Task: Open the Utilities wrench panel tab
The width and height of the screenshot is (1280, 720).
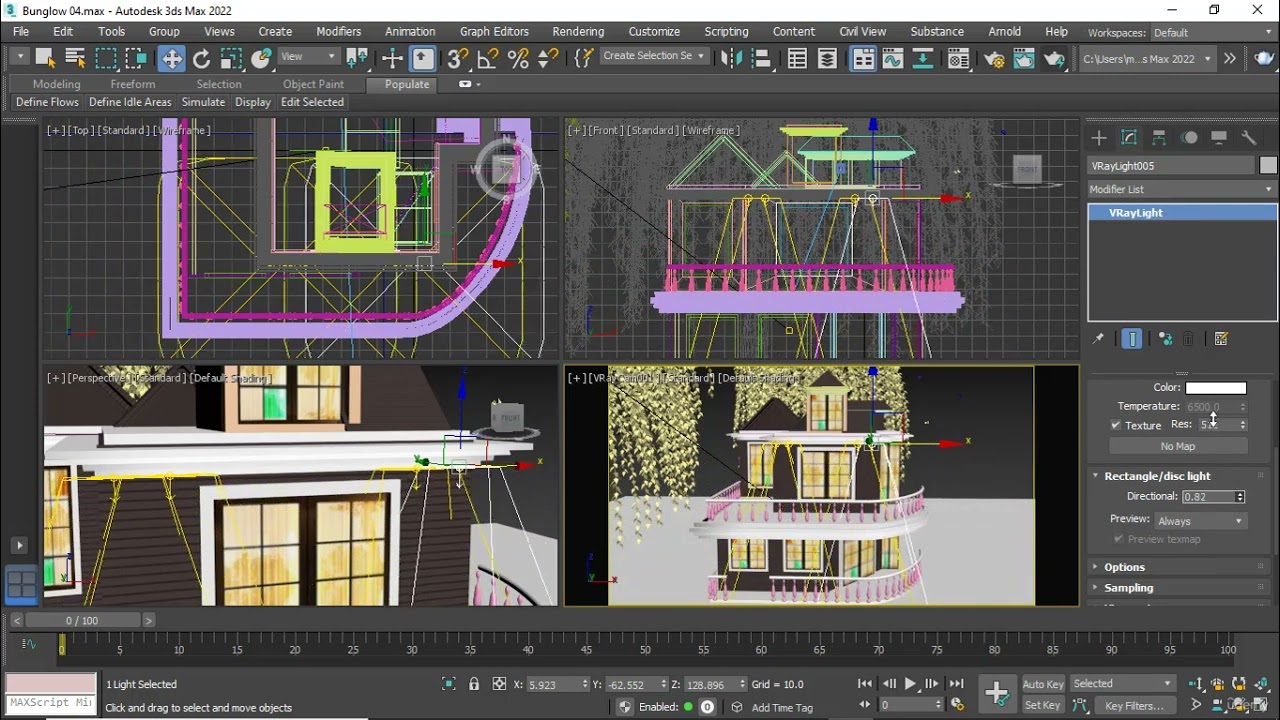Action: tap(1249, 138)
